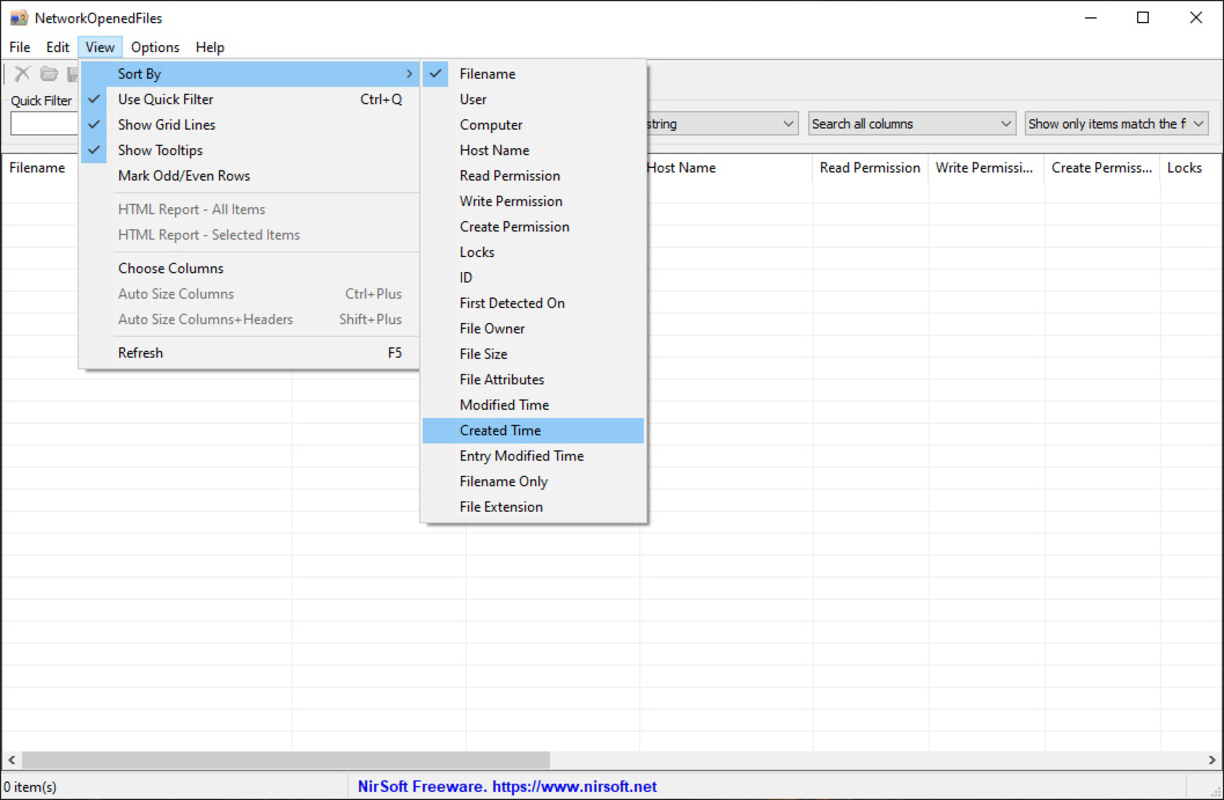Click the Create Permission column header
1224x800 pixels.
pos(1102,168)
